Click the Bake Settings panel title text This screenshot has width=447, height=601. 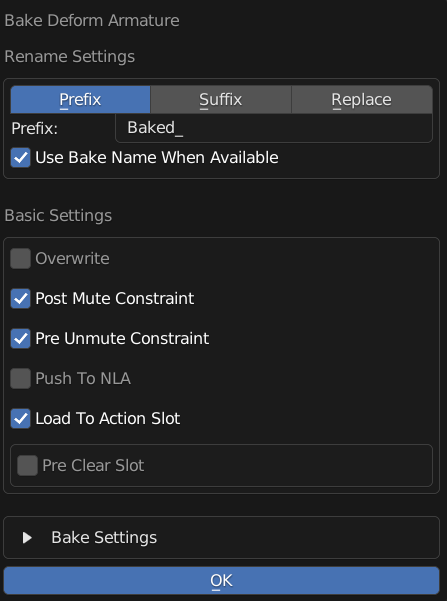point(104,537)
